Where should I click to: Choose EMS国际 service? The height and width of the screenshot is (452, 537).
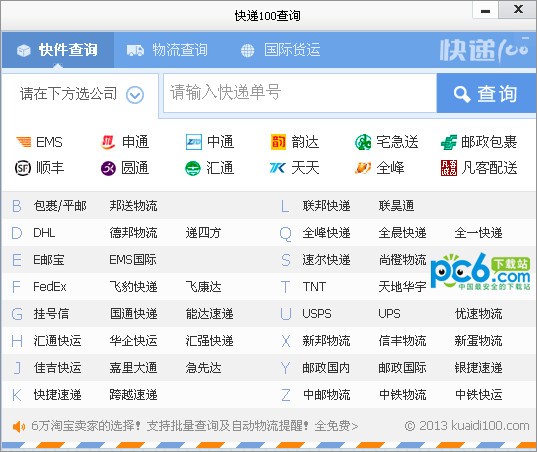[133, 260]
